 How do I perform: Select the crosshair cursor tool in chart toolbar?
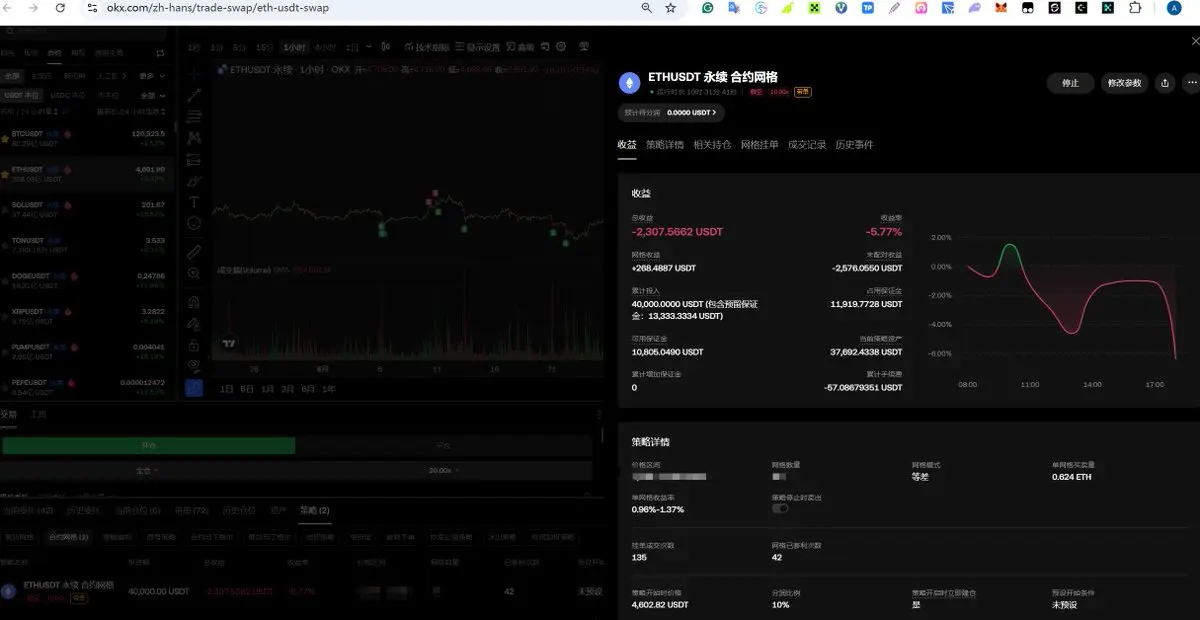(194, 73)
